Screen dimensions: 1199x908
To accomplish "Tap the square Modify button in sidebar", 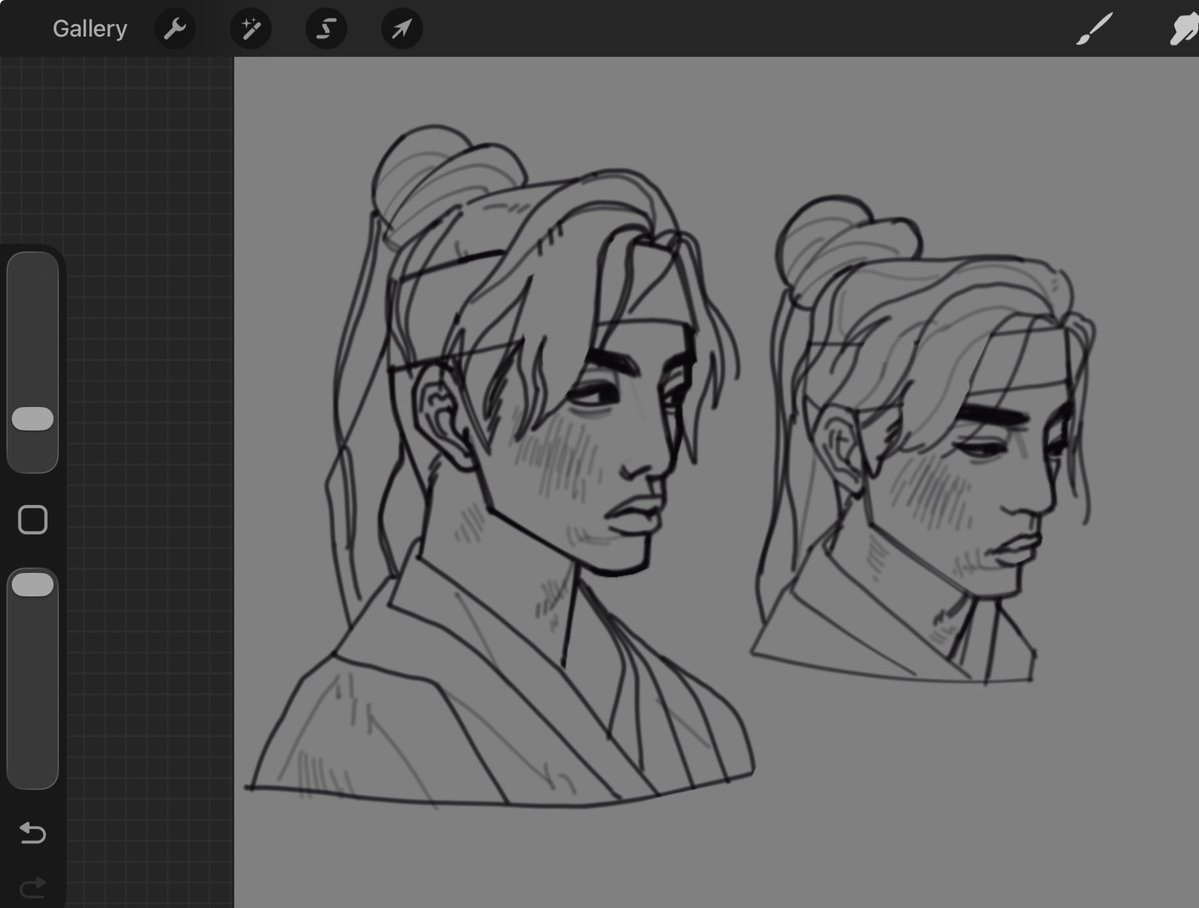I will pyautogui.click(x=33, y=520).
